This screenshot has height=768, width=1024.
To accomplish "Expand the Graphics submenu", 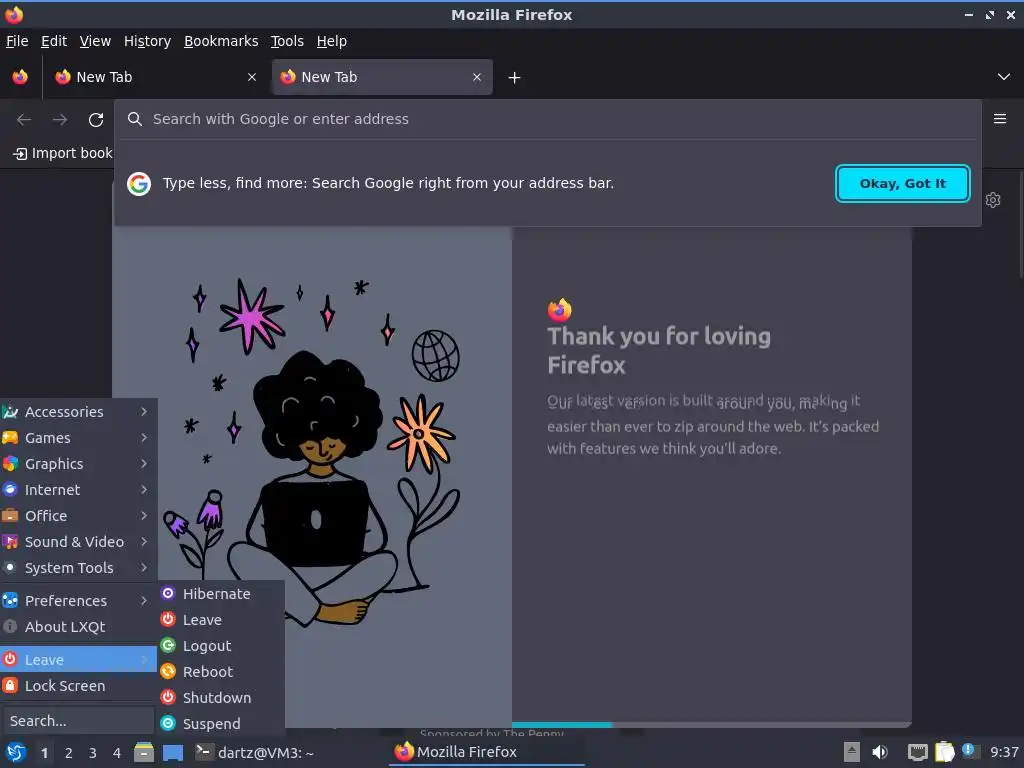I will click(x=78, y=464).
